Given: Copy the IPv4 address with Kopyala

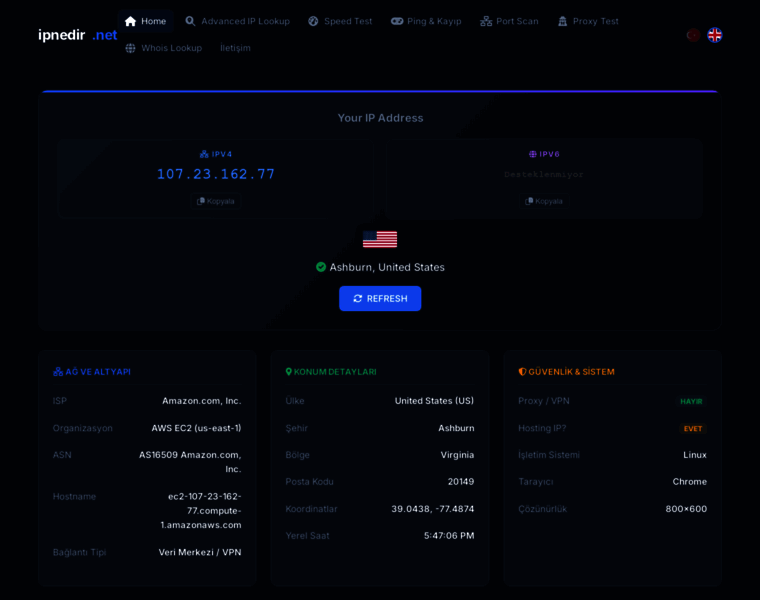Looking at the screenshot, I should click(216, 201).
